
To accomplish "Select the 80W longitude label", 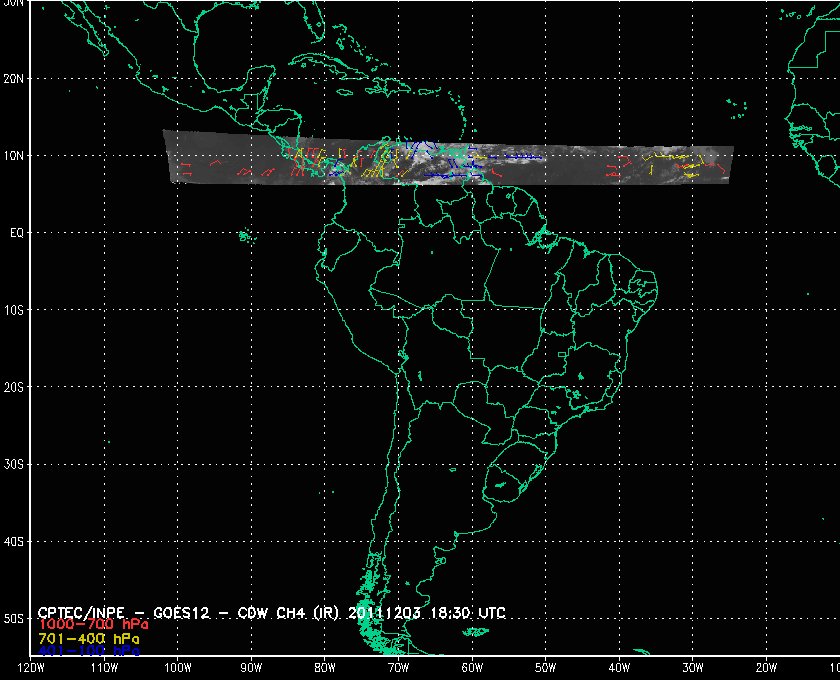I will pyautogui.click(x=325, y=668).
